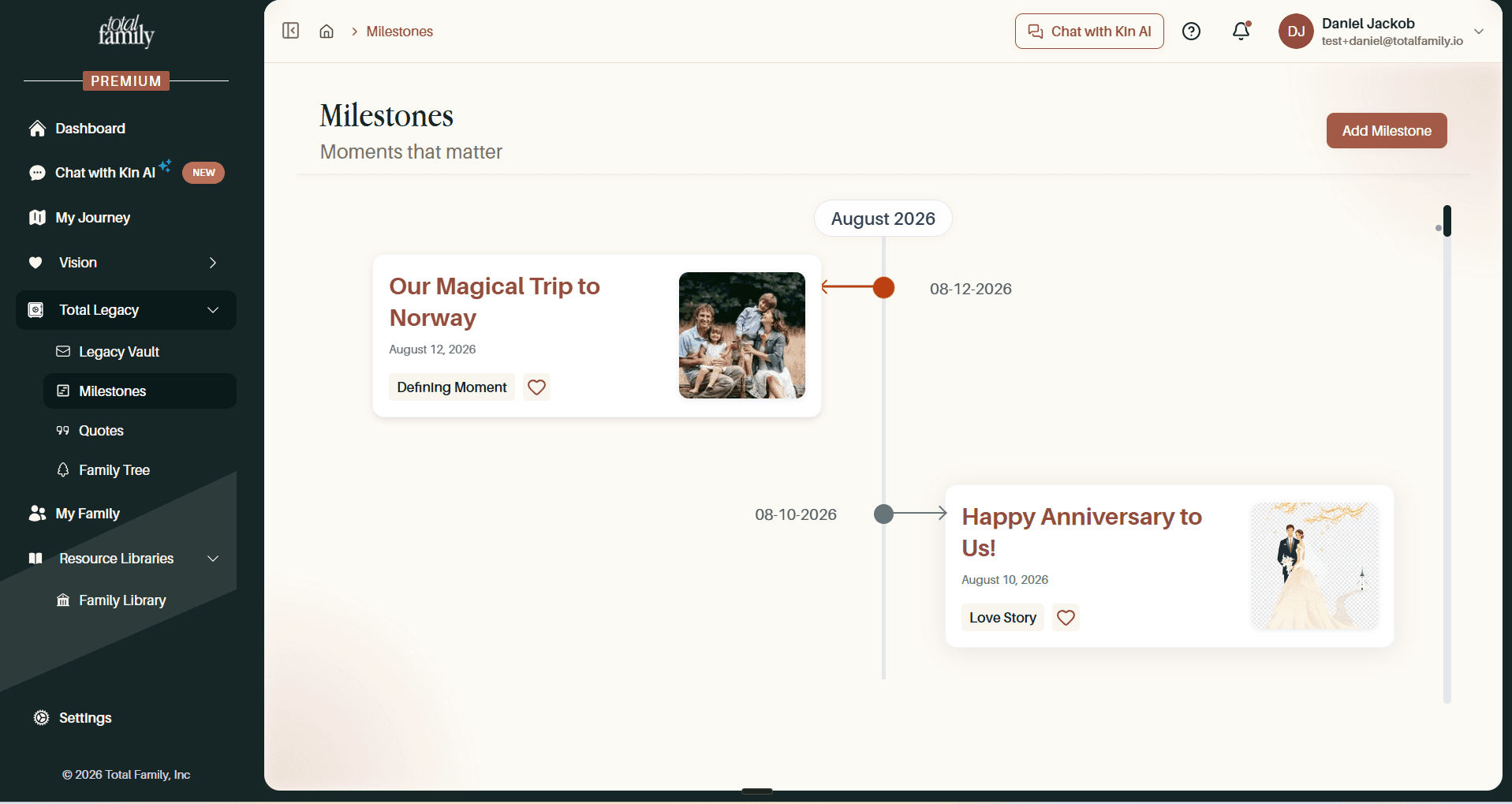Open the wedding couple illustration thumbnail
This screenshot has height=804, width=1512.
tap(1315, 566)
